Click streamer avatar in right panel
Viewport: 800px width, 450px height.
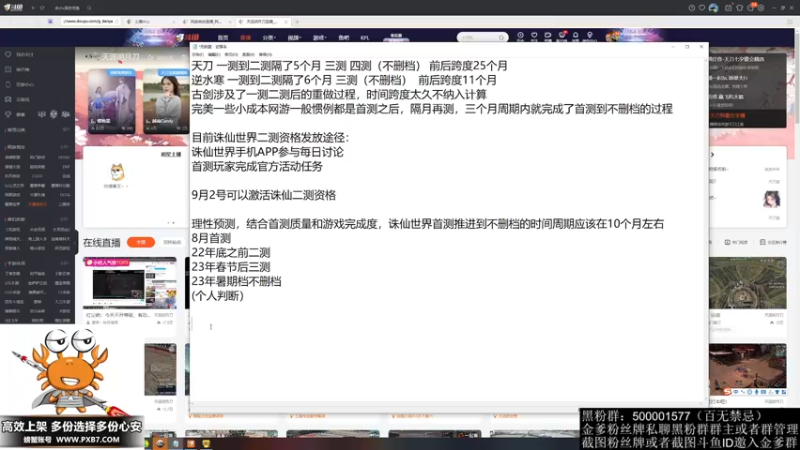[771, 199]
